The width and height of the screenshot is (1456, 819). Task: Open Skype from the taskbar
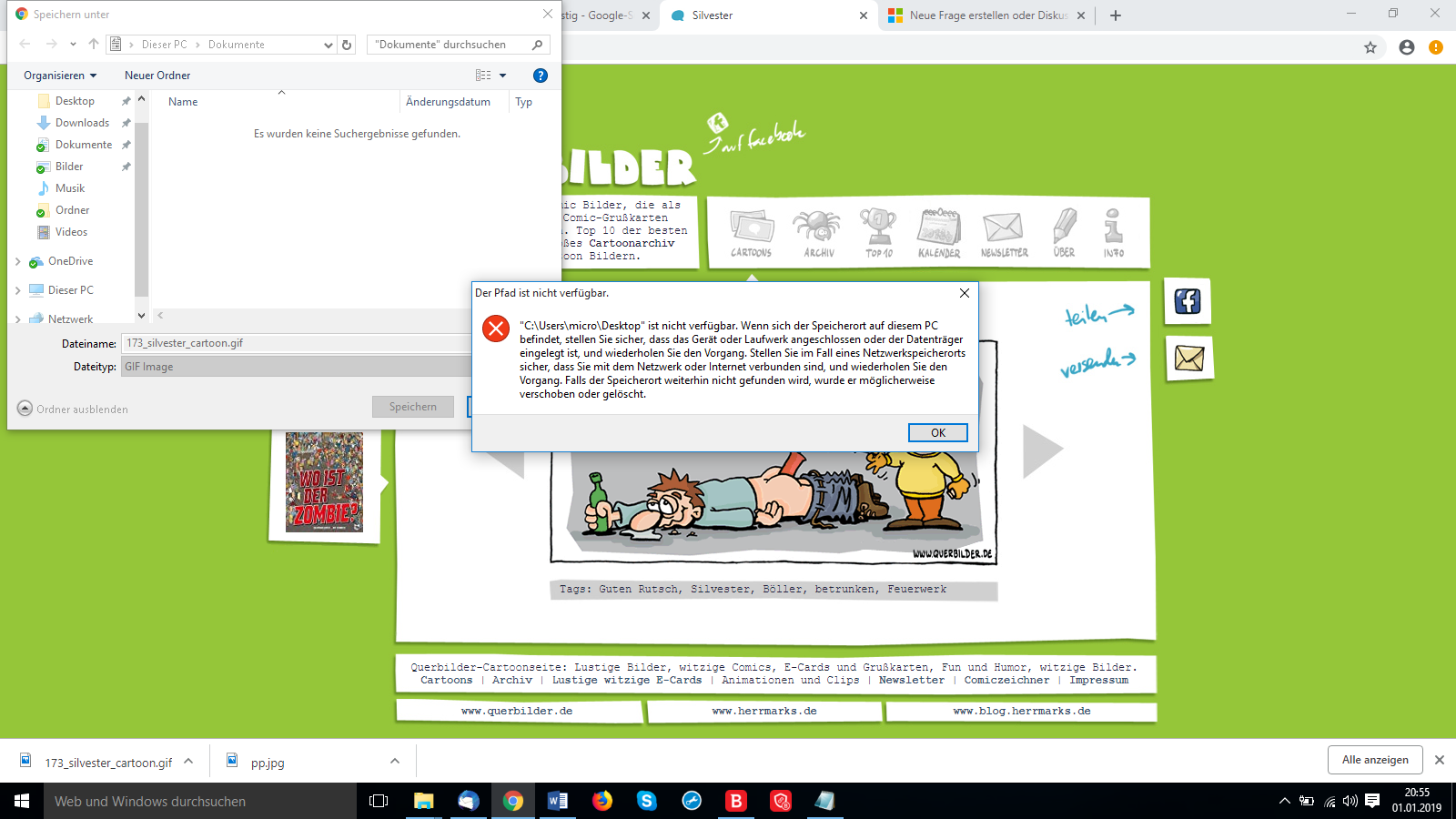[647, 801]
